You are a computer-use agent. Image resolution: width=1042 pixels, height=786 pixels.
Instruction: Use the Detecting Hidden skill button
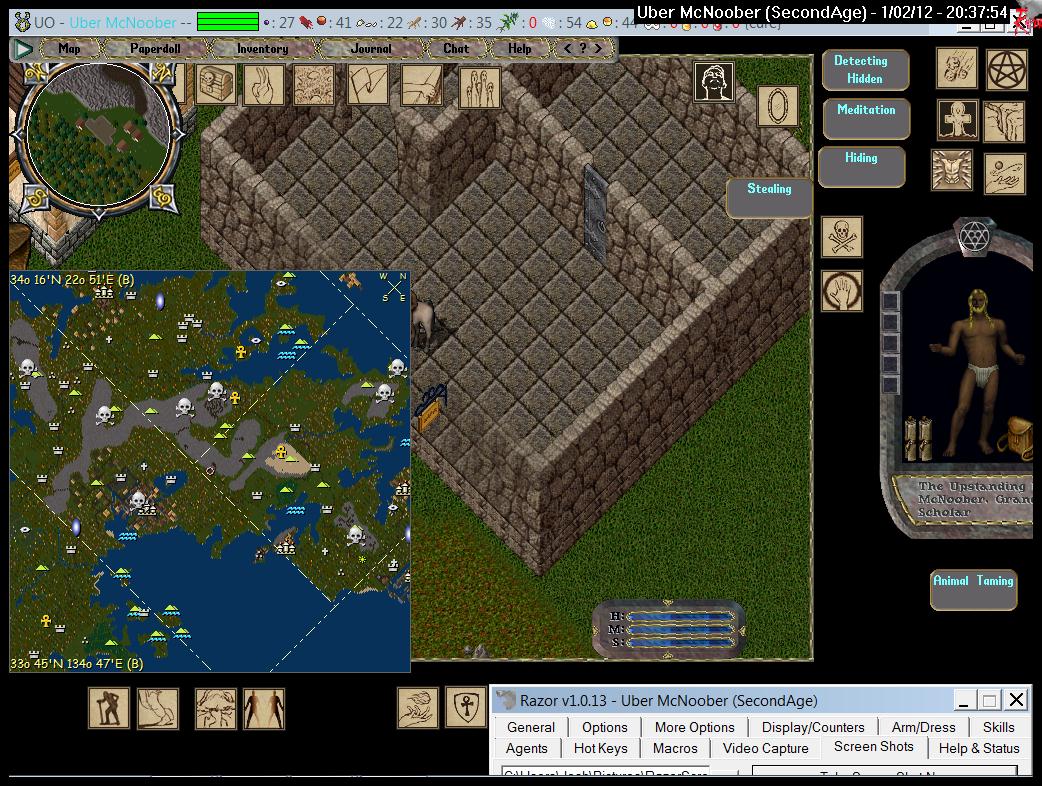pos(864,70)
